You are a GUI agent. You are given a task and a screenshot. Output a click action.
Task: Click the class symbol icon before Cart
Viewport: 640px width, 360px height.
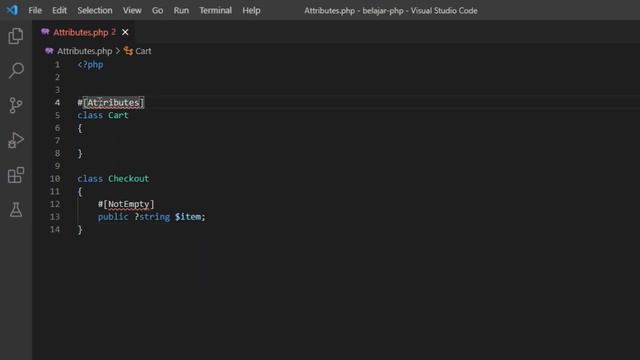tap(128, 51)
